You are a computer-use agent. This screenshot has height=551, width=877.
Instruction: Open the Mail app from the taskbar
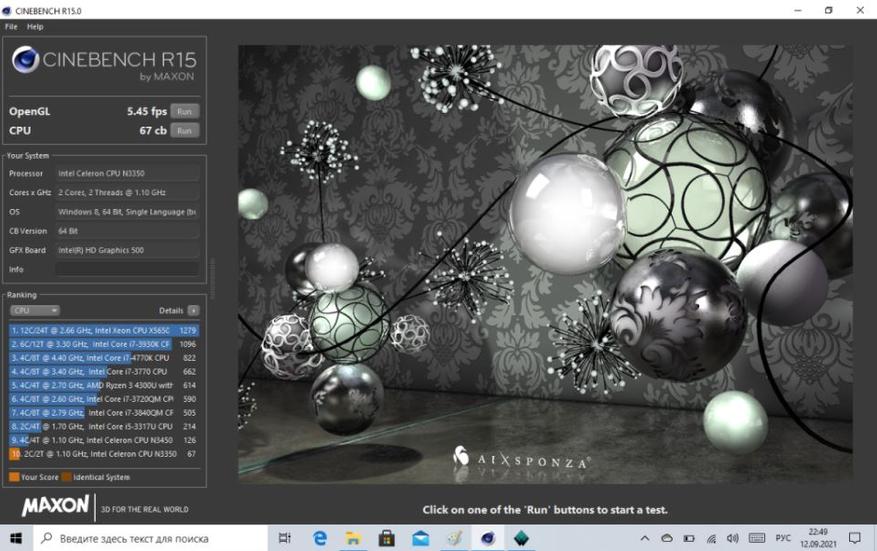420,538
